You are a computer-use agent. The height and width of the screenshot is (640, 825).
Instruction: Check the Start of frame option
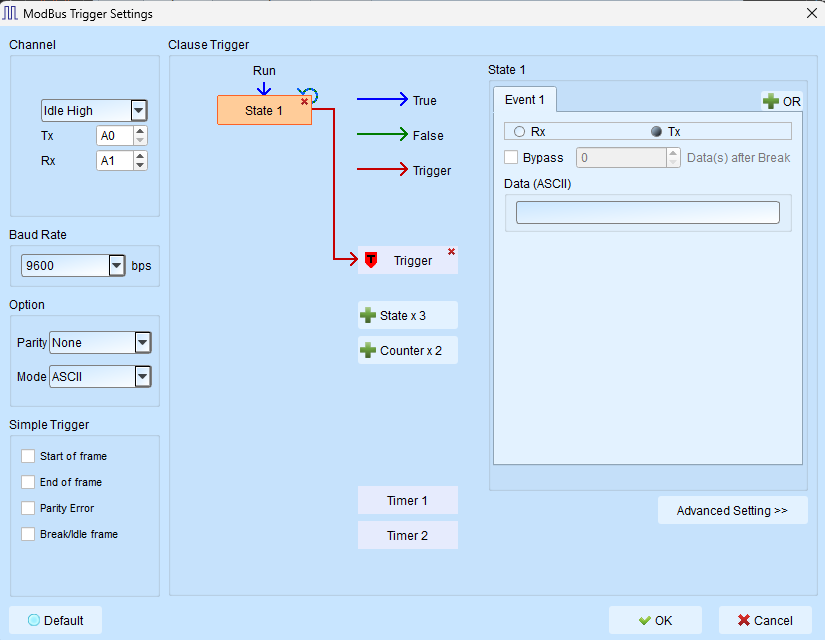pos(28,456)
